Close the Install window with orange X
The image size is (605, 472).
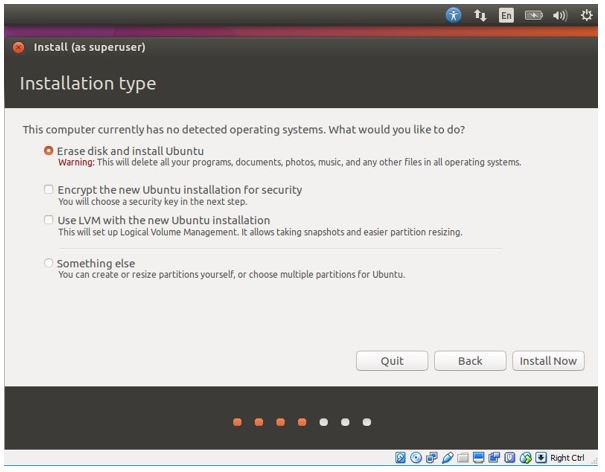18,47
